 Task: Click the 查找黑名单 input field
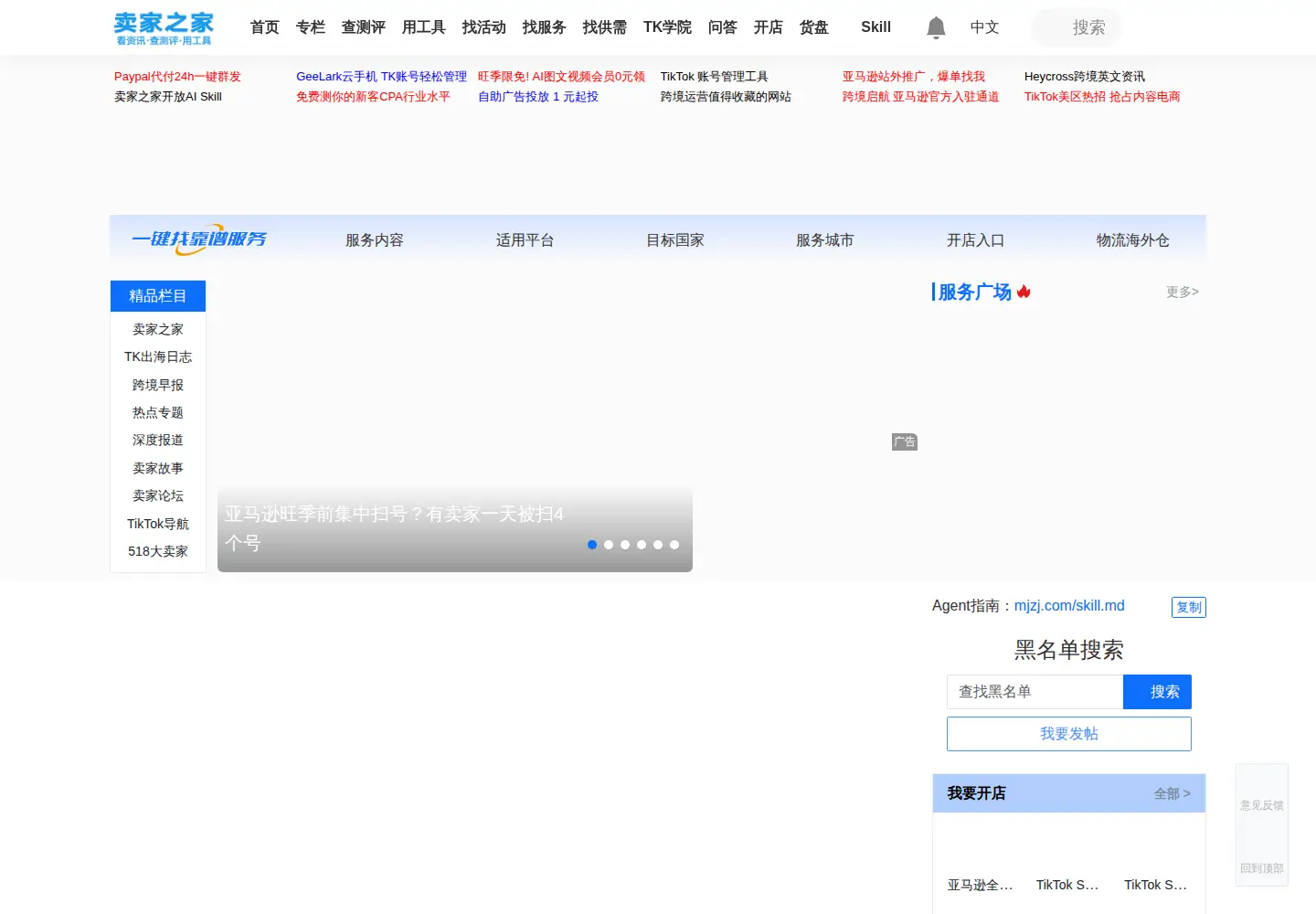point(1035,692)
